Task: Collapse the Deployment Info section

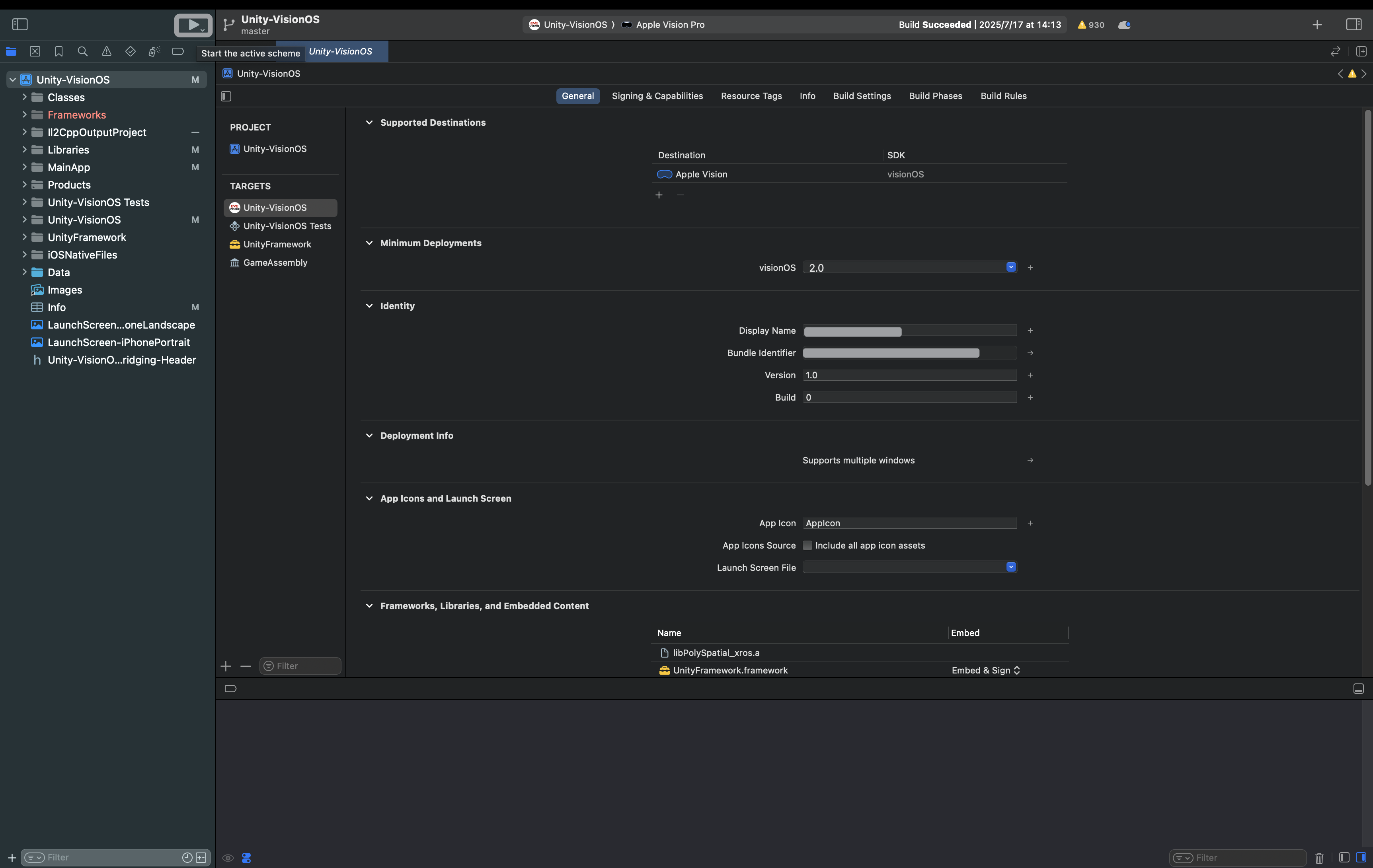Action: 369,436
